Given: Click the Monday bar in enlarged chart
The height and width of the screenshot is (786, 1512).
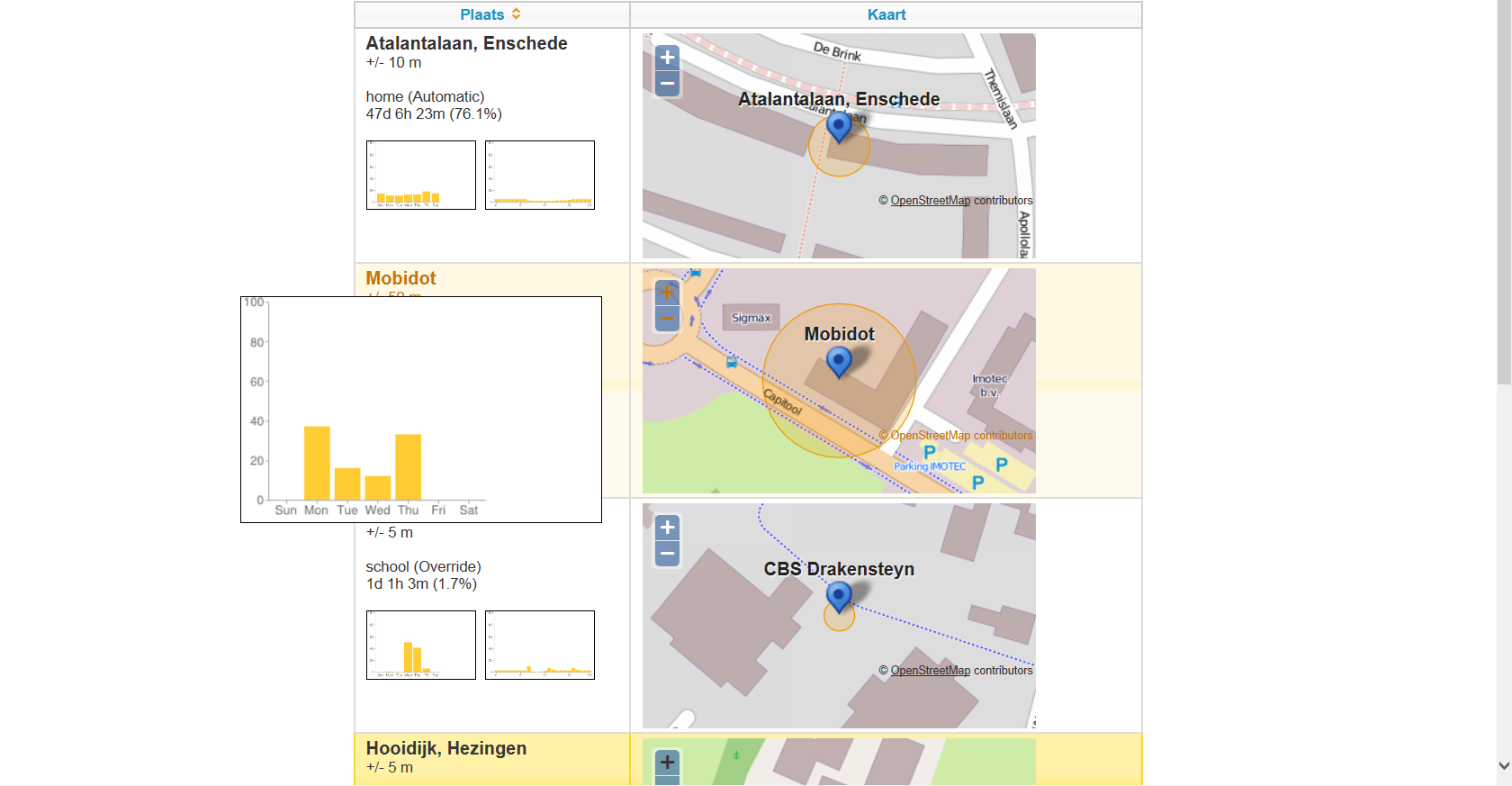Looking at the screenshot, I should [x=317, y=463].
